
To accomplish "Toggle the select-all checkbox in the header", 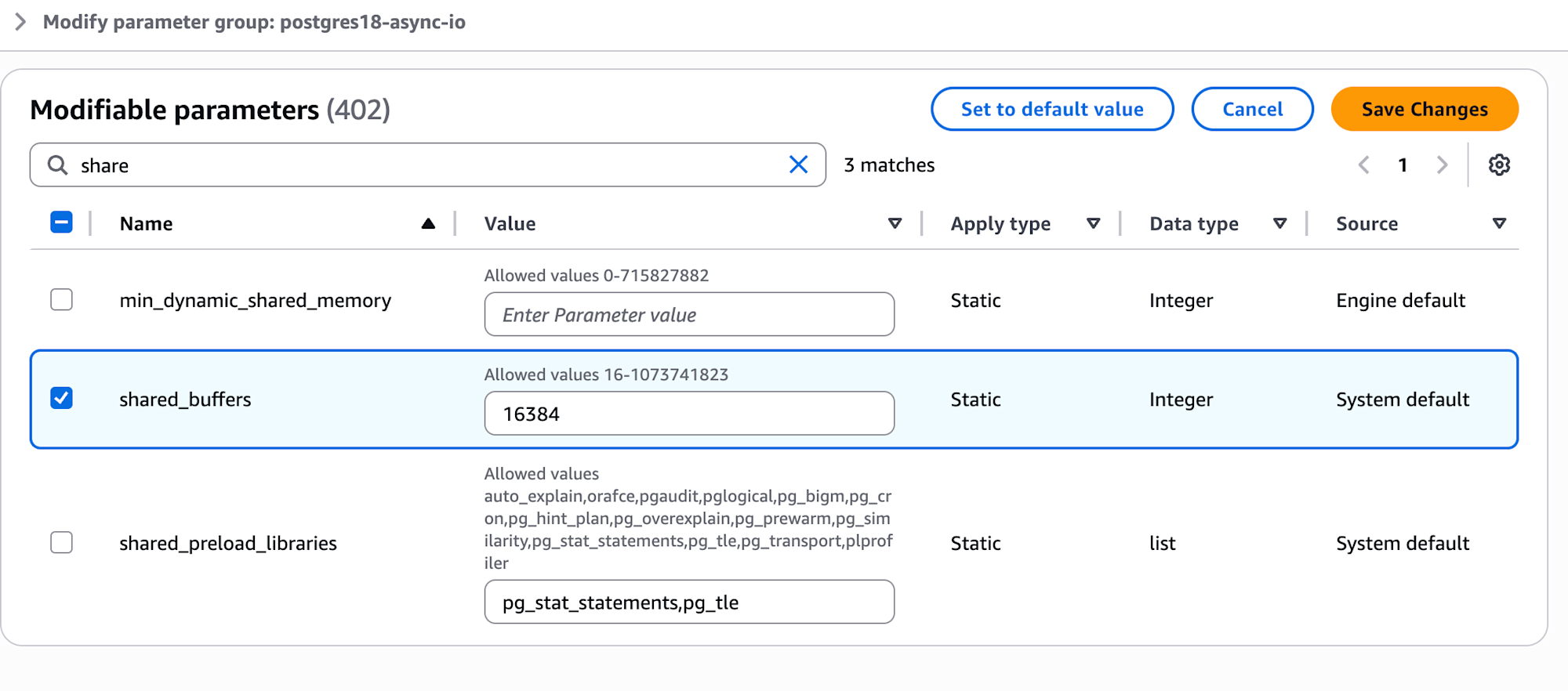I will click(61, 223).
